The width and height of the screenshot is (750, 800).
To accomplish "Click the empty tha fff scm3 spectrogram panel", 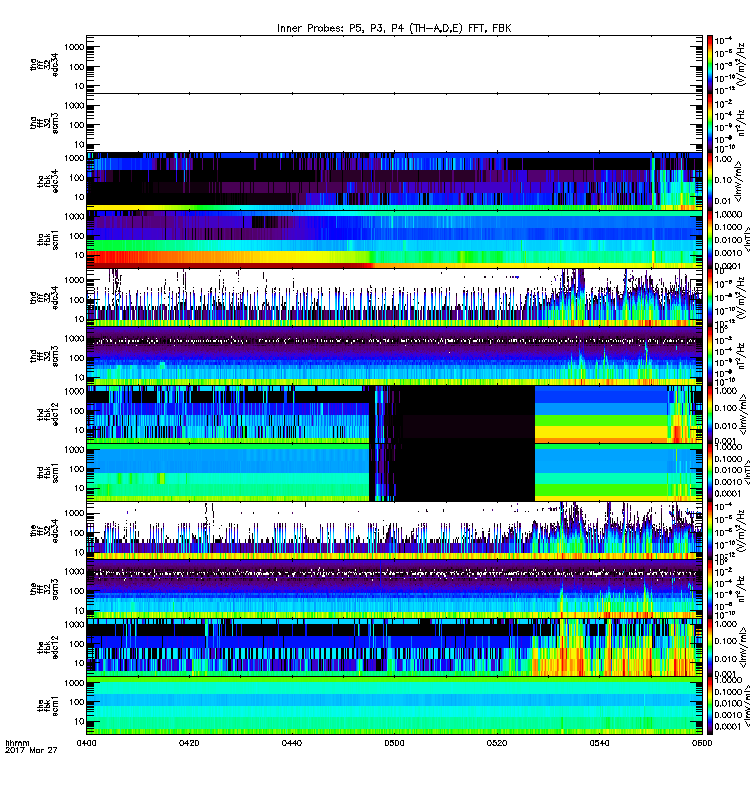I will tap(394, 123).
